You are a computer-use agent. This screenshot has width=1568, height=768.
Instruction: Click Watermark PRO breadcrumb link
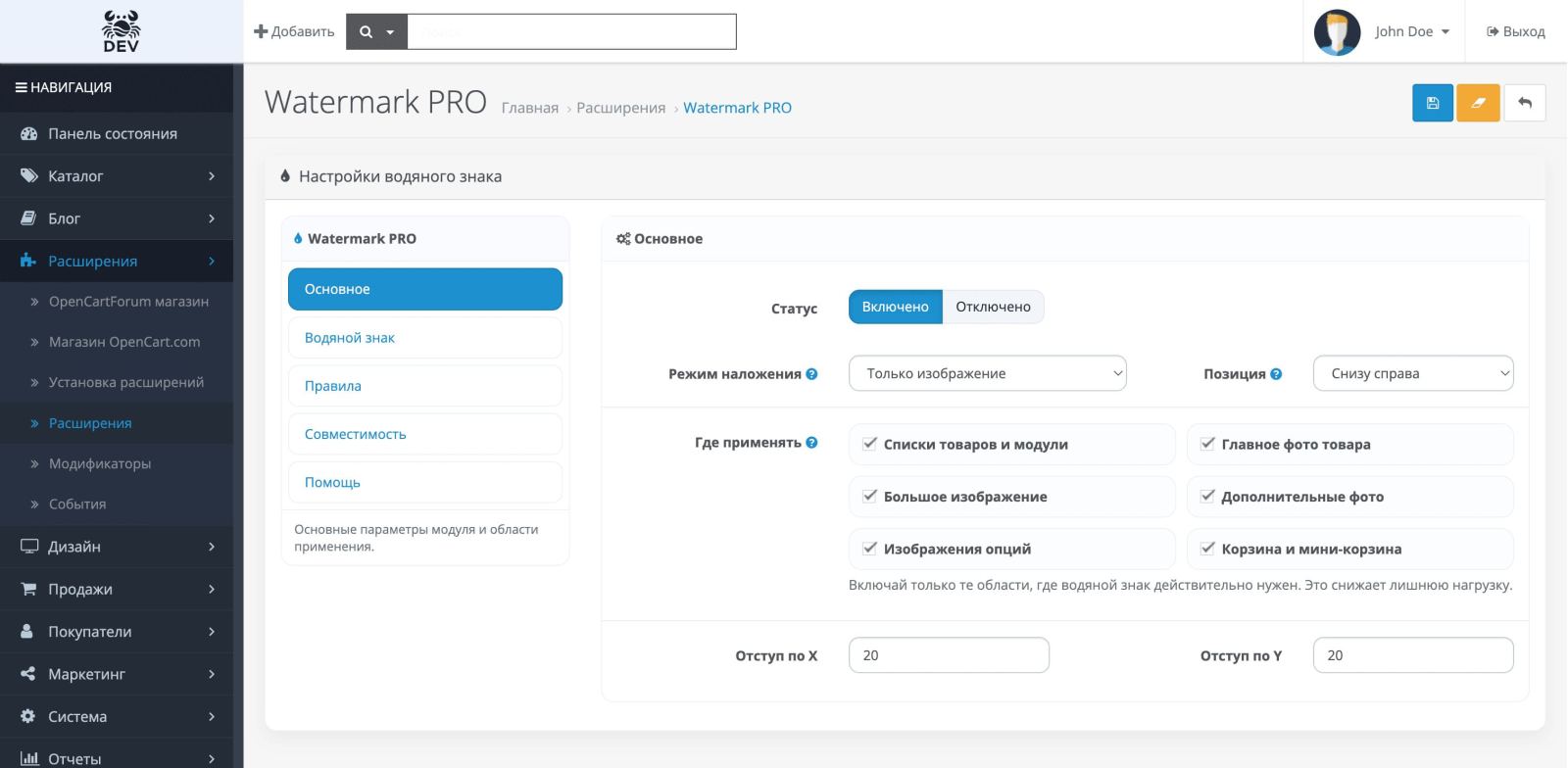pyautogui.click(x=737, y=108)
